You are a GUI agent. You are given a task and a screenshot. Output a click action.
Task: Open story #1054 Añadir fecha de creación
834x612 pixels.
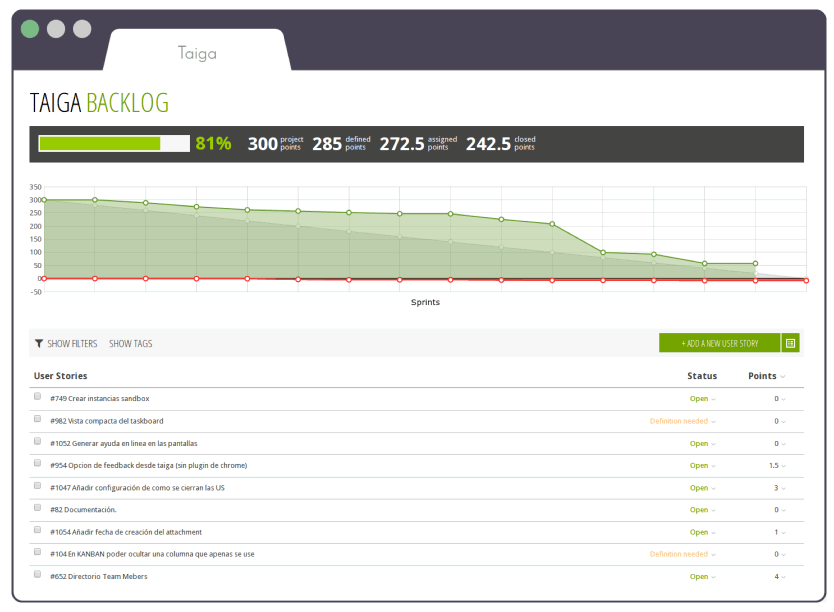click(126, 532)
